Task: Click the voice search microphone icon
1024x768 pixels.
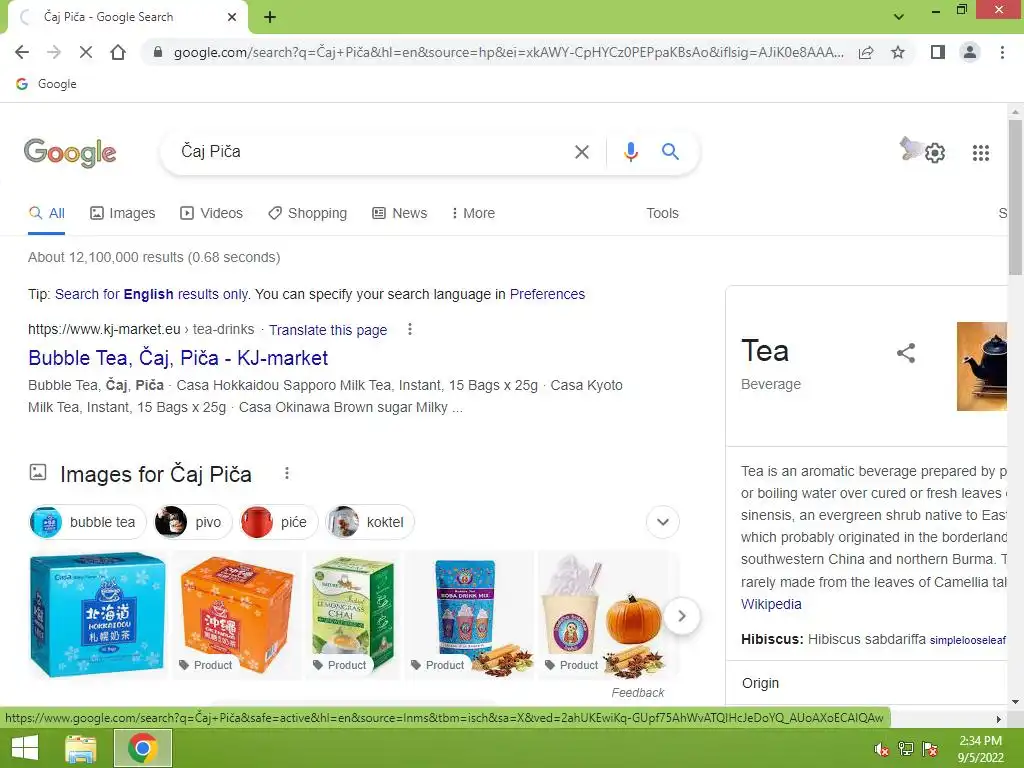Action: [630, 152]
